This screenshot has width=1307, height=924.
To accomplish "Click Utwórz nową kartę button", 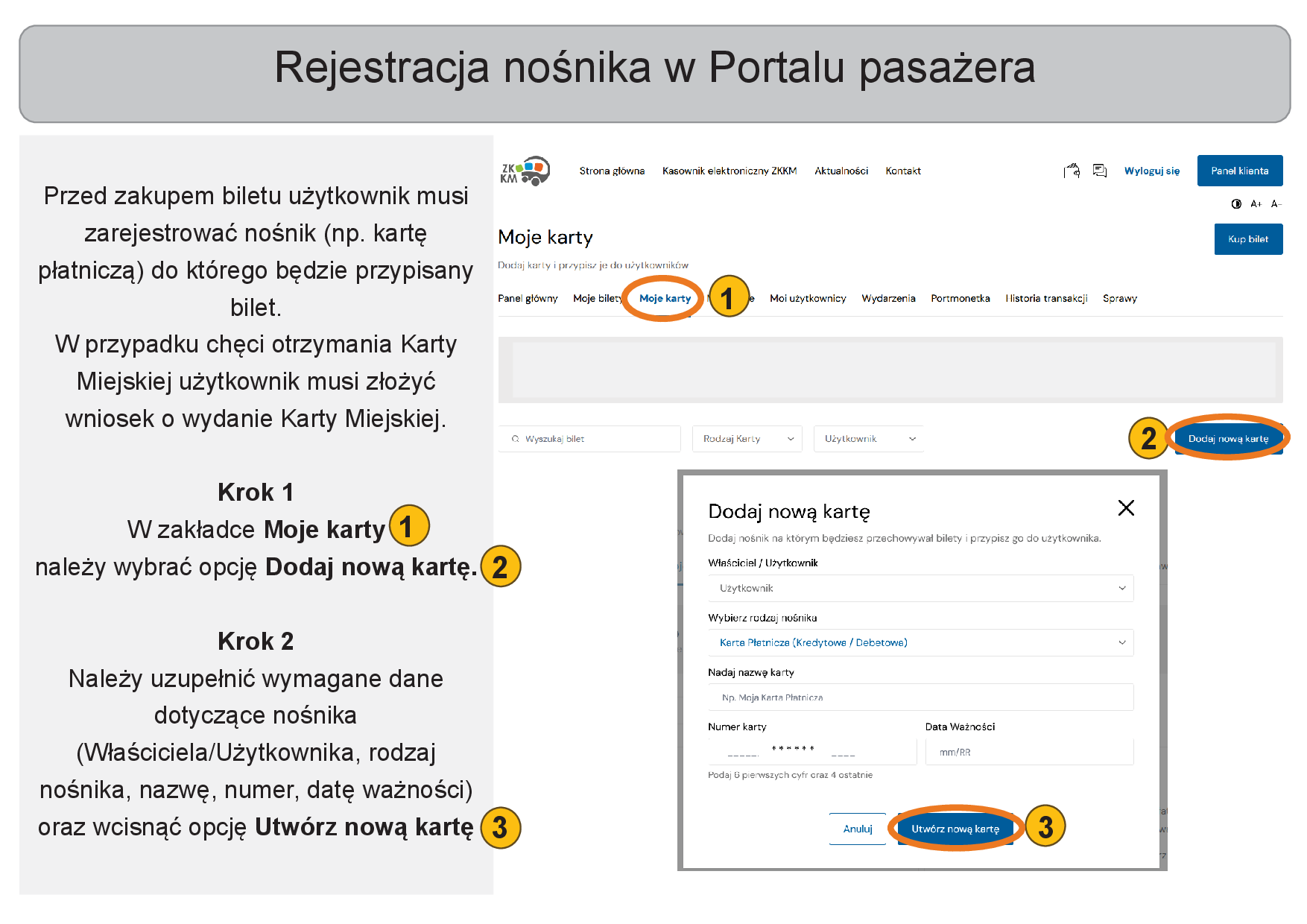I will [955, 829].
